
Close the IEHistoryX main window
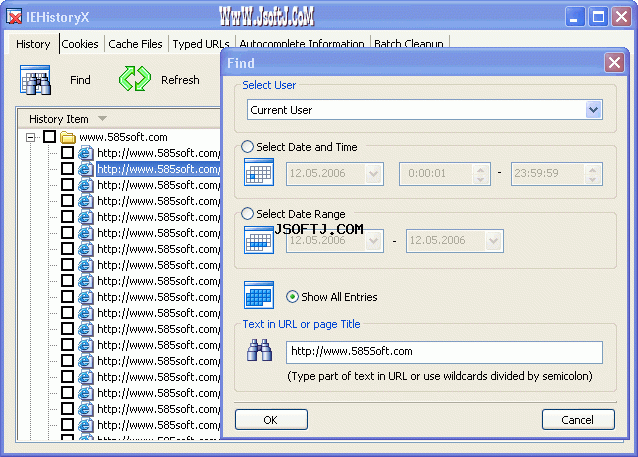pos(622,17)
